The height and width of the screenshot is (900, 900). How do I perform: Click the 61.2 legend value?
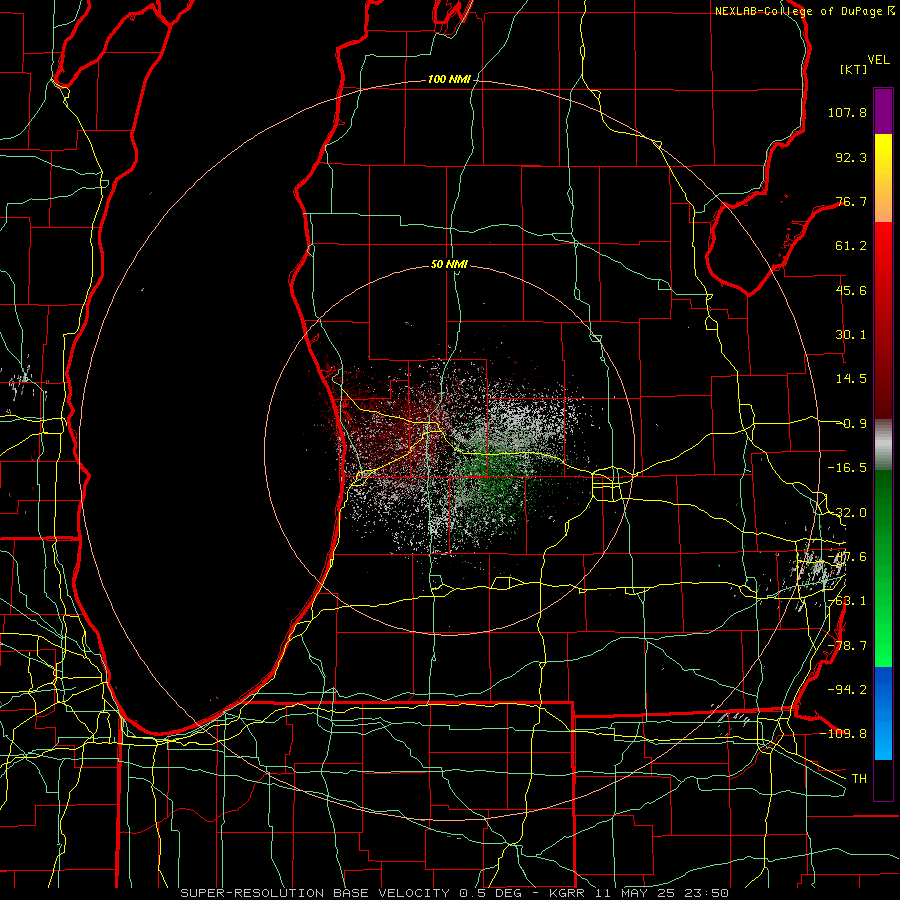pos(851,246)
